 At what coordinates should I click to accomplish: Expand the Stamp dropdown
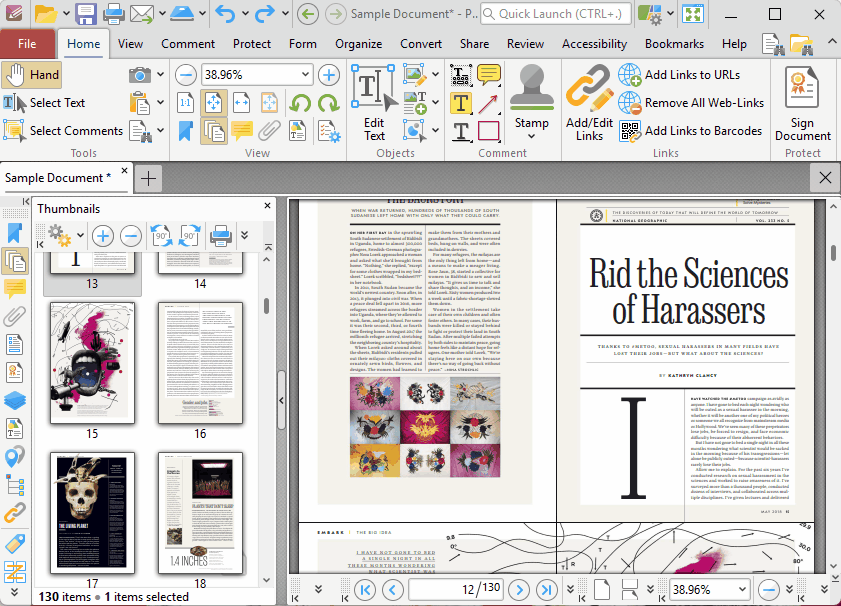pos(531,137)
